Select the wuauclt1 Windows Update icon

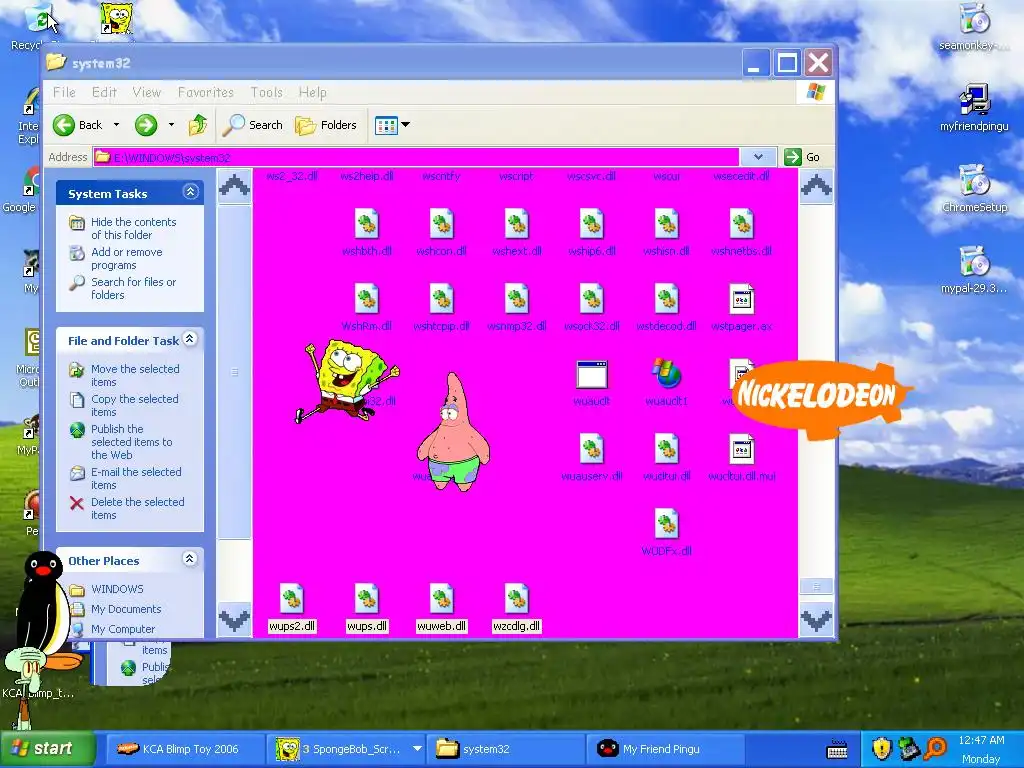pyautogui.click(x=666, y=374)
